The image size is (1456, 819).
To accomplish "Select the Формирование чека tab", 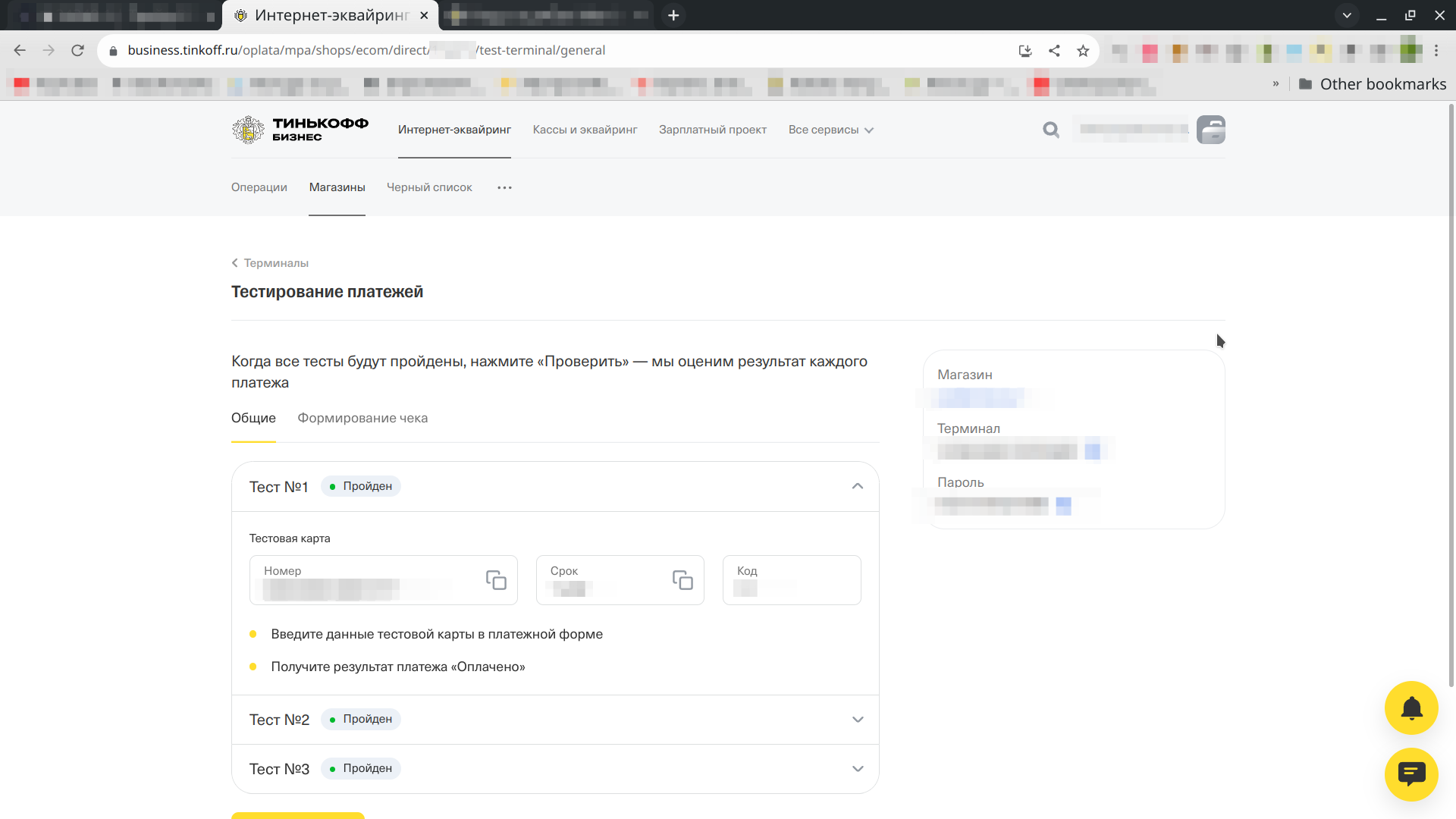I will (x=362, y=418).
